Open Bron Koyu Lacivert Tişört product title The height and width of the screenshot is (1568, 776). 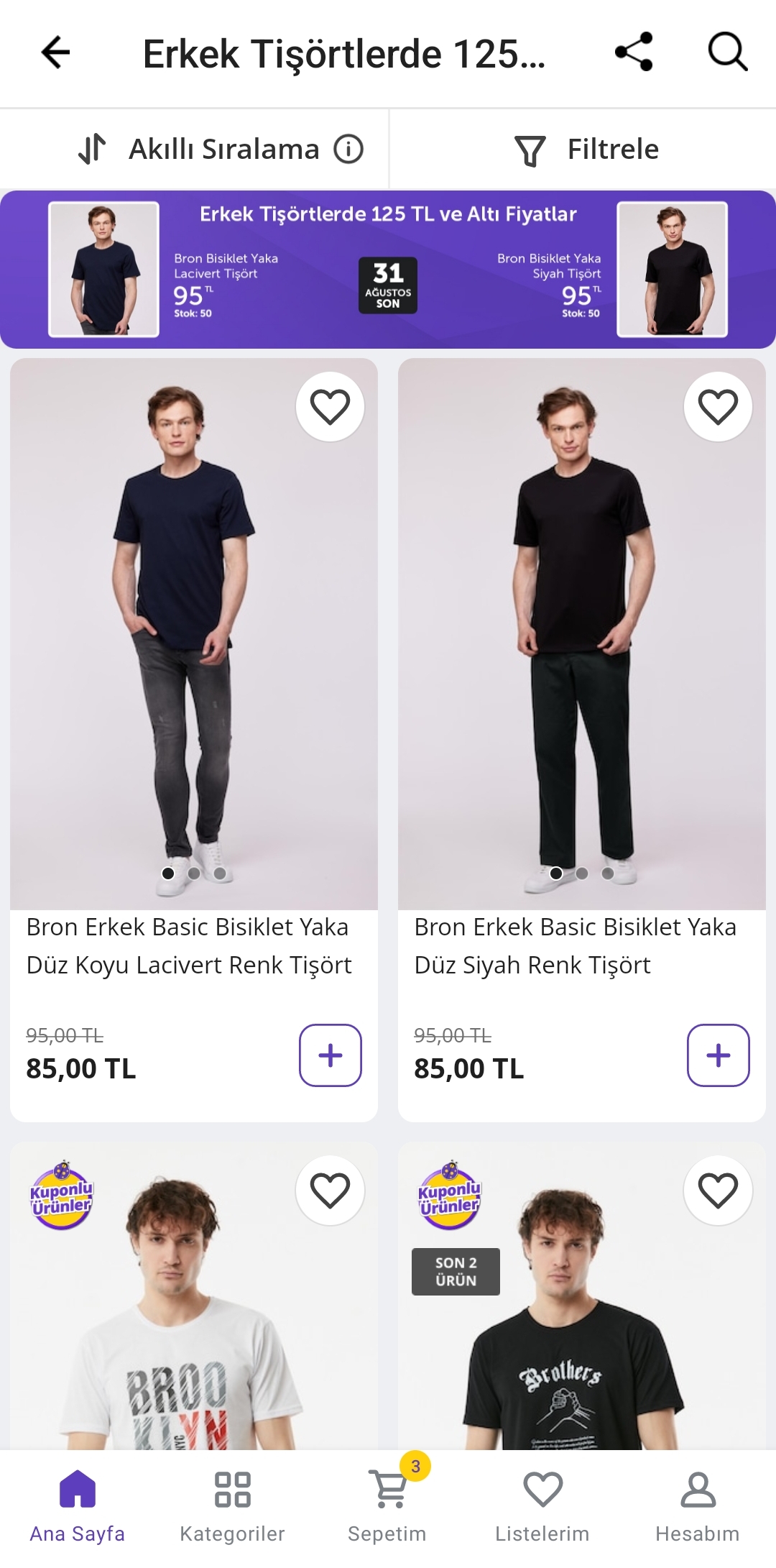pyautogui.click(x=189, y=946)
